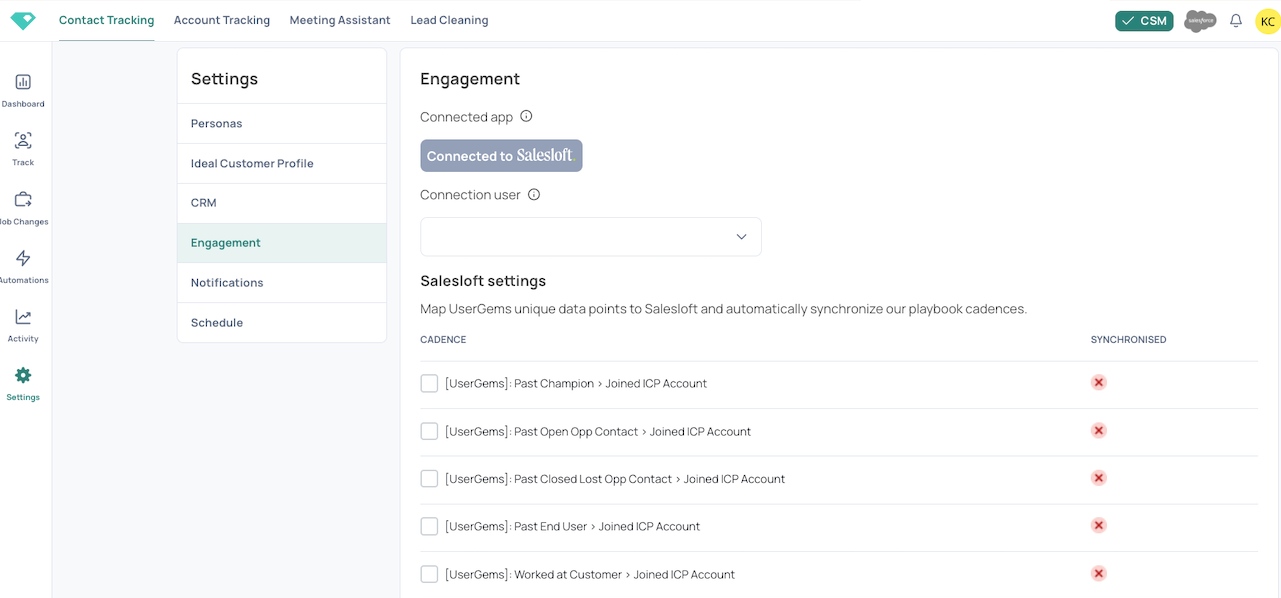Click the Salesloft settings heading
The image size is (1281, 598).
[x=483, y=281]
